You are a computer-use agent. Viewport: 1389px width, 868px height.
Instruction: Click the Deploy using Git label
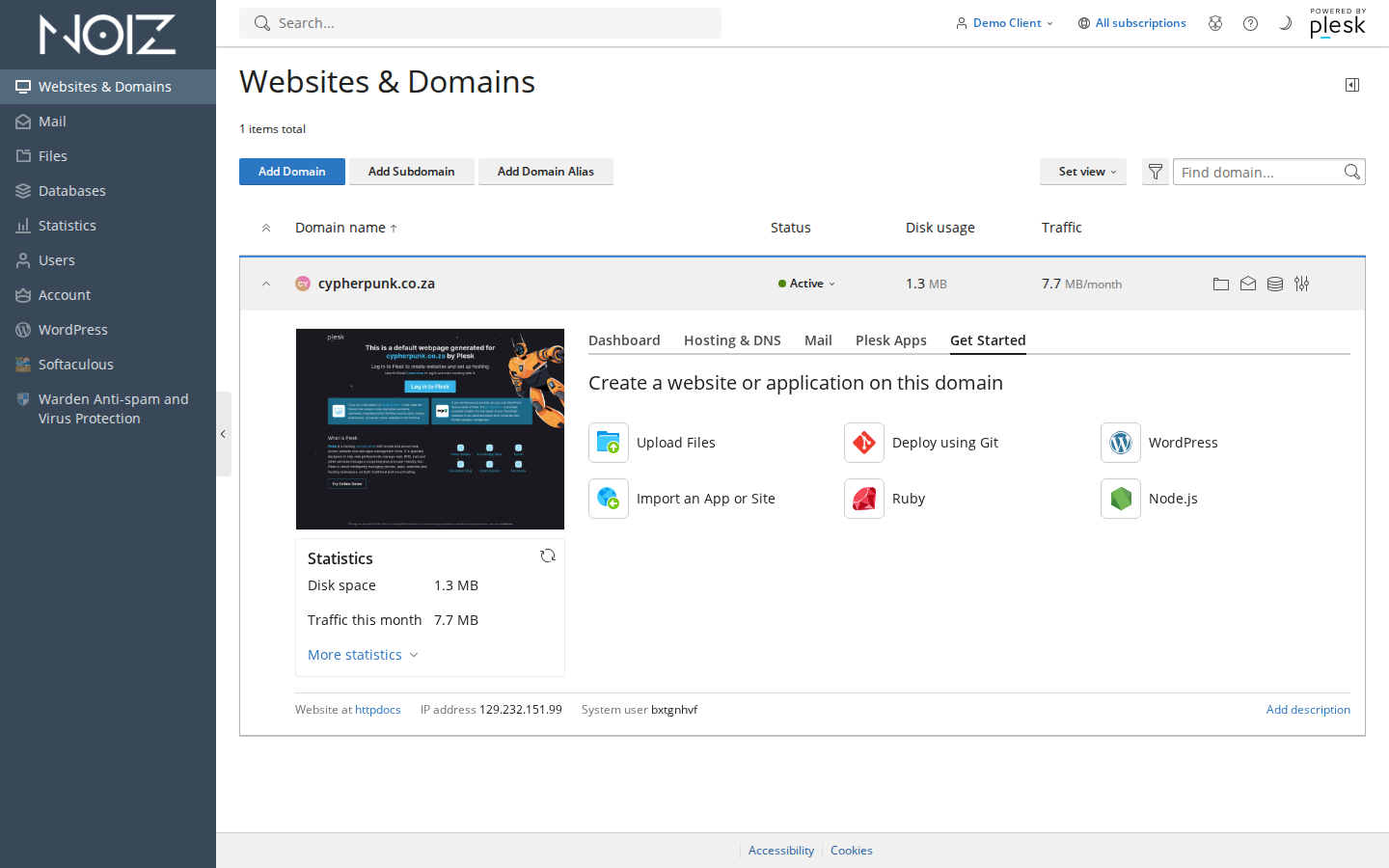[945, 443]
